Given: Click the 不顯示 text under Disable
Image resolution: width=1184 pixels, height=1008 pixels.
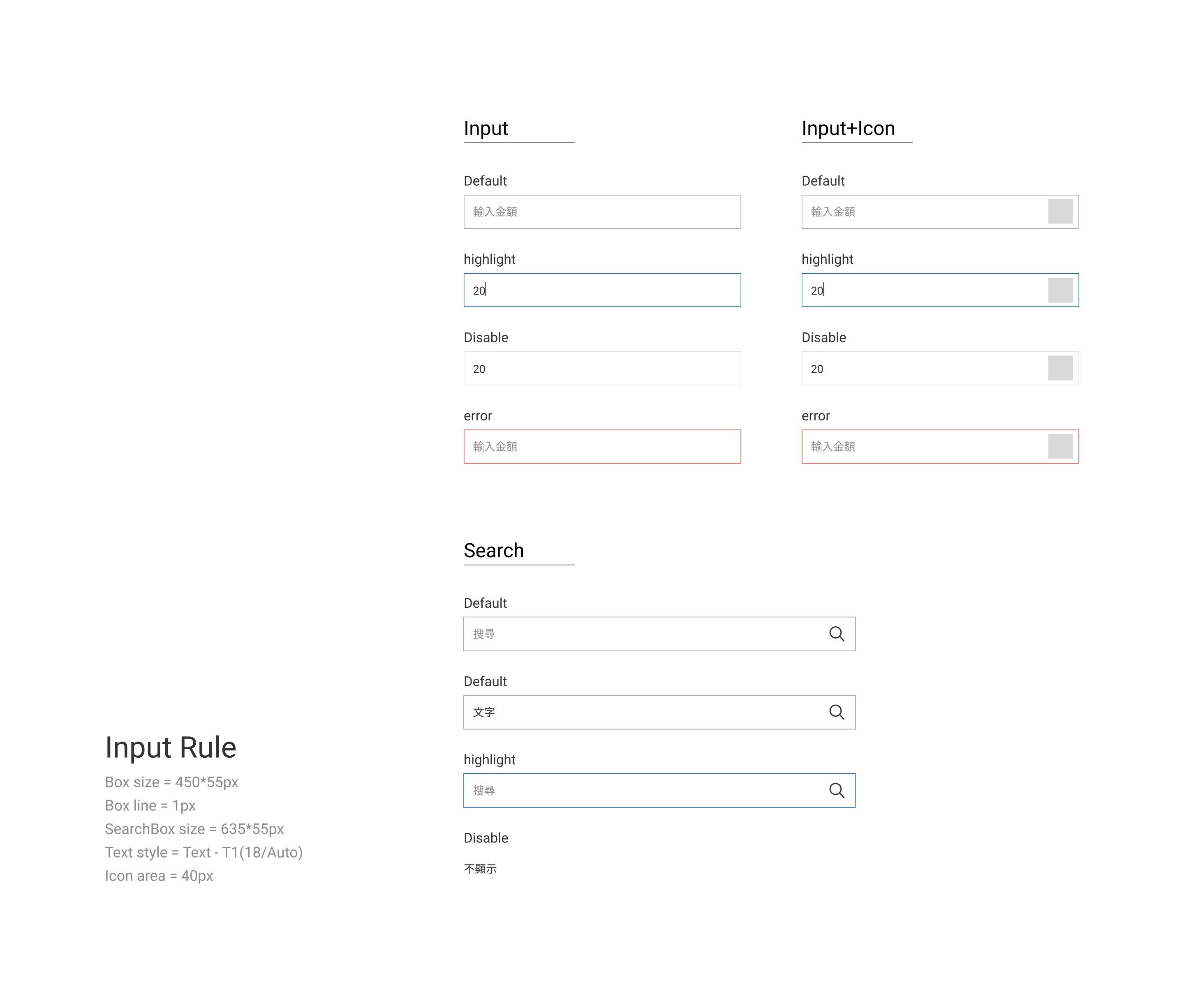Looking at the screenshot, I should pyautogui.click(x=480, y=868).
